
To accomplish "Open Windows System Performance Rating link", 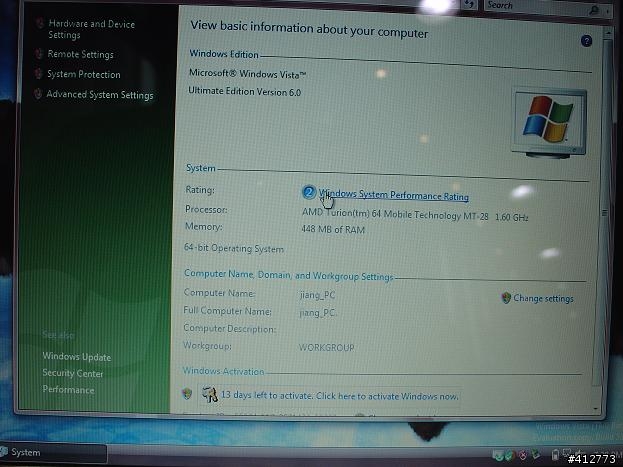I will [x=394, y=195].
